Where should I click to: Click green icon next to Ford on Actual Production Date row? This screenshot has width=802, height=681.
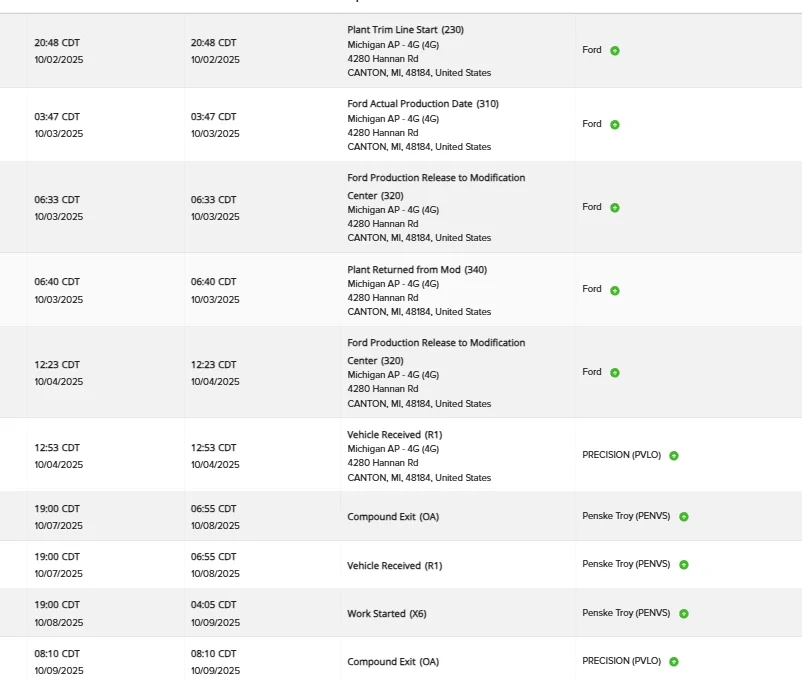[615, 125]
